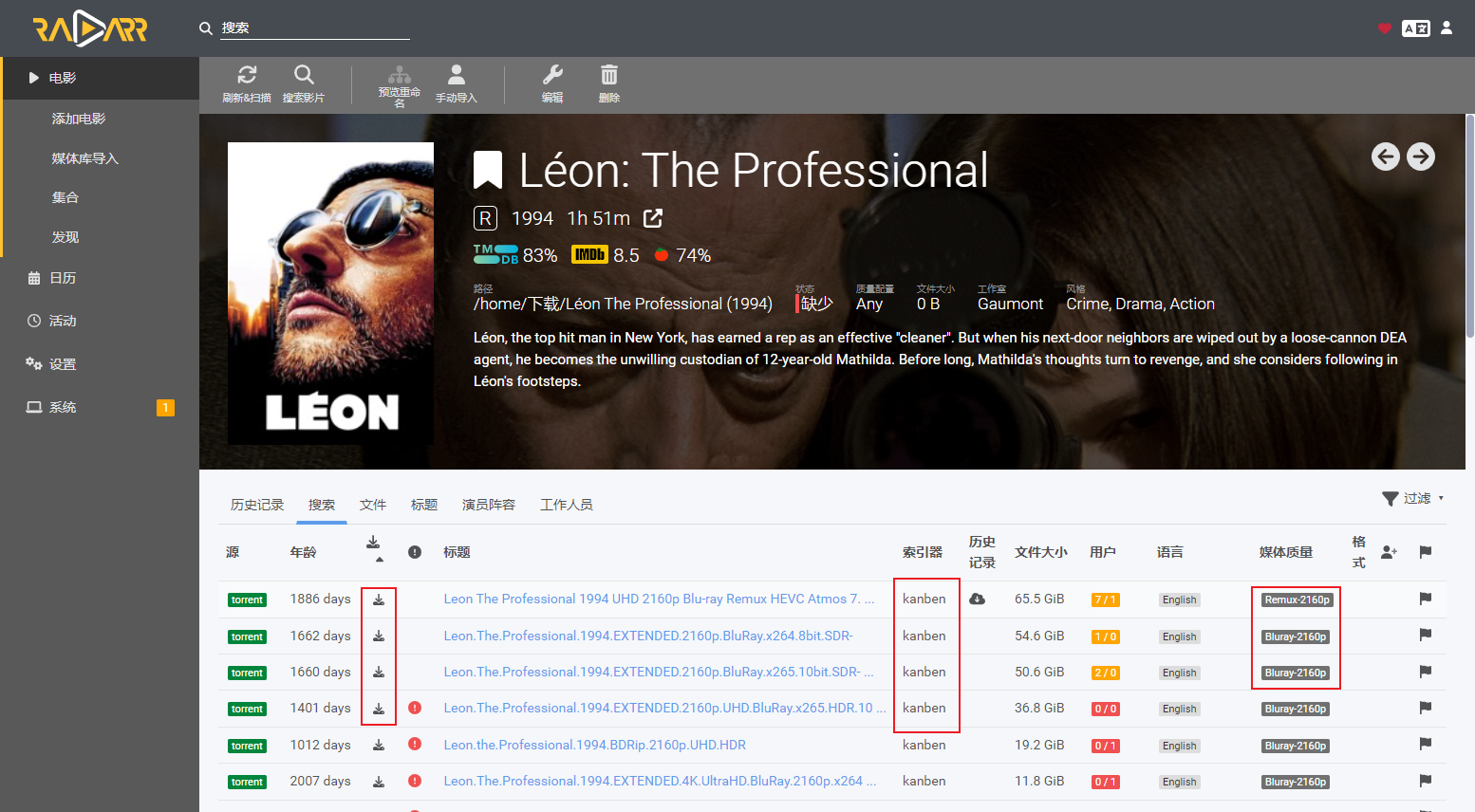The image size is (1475, 812).
Task: Click the rejection warning icon on the 1401 days row
Action: coord(415,708)
